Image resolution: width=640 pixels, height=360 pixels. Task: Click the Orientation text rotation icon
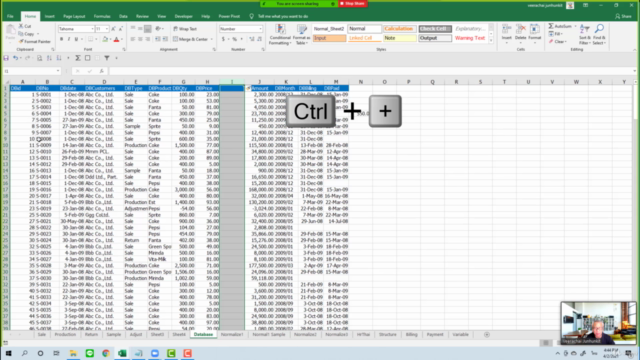158,29
